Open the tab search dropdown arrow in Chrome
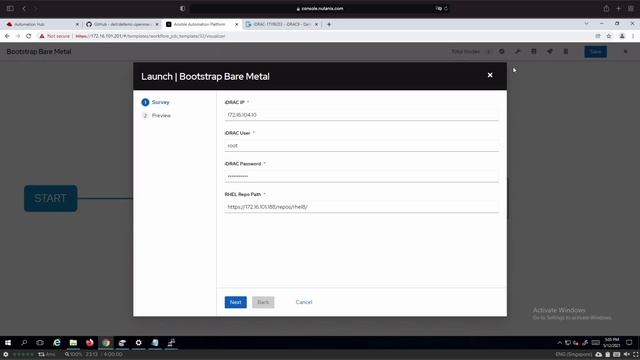Screen dimensions: 640x360 587,24
